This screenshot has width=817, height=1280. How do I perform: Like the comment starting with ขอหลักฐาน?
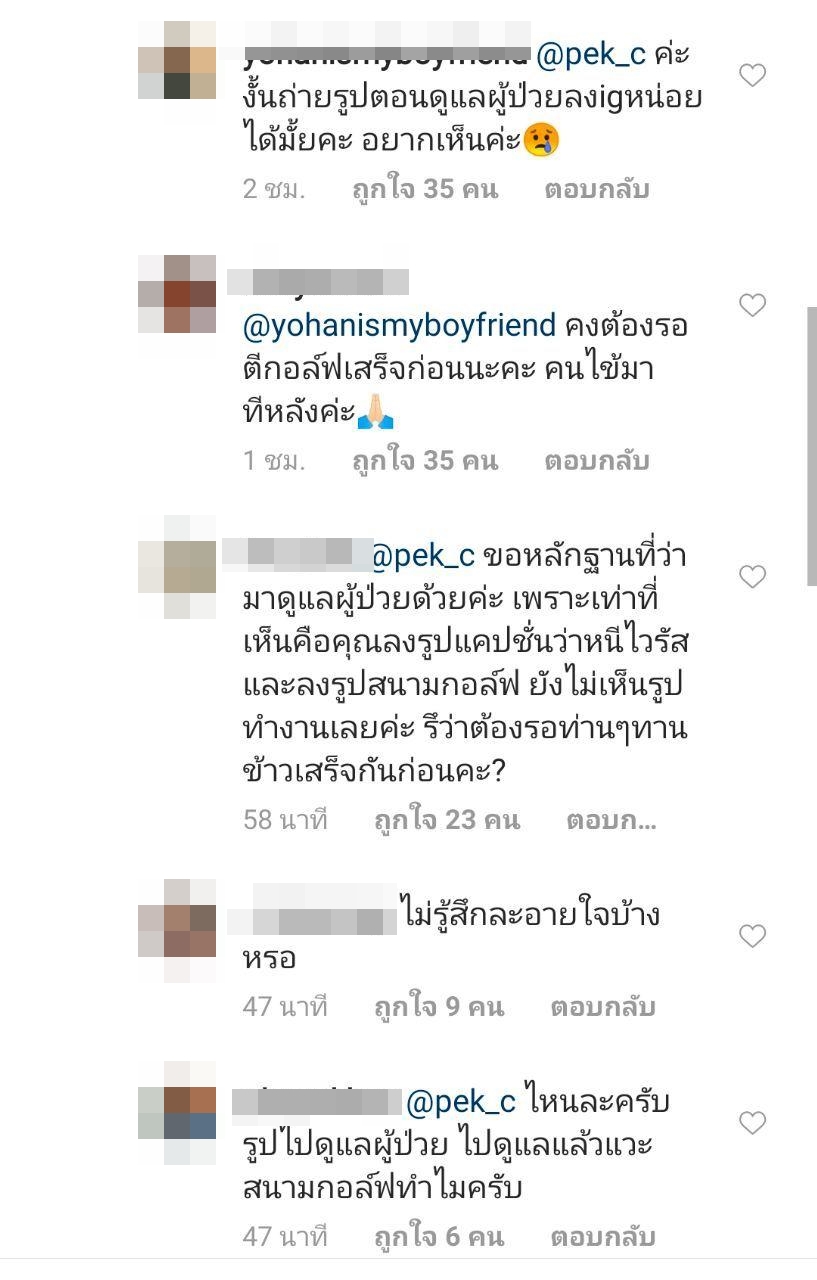pos(752,576)
